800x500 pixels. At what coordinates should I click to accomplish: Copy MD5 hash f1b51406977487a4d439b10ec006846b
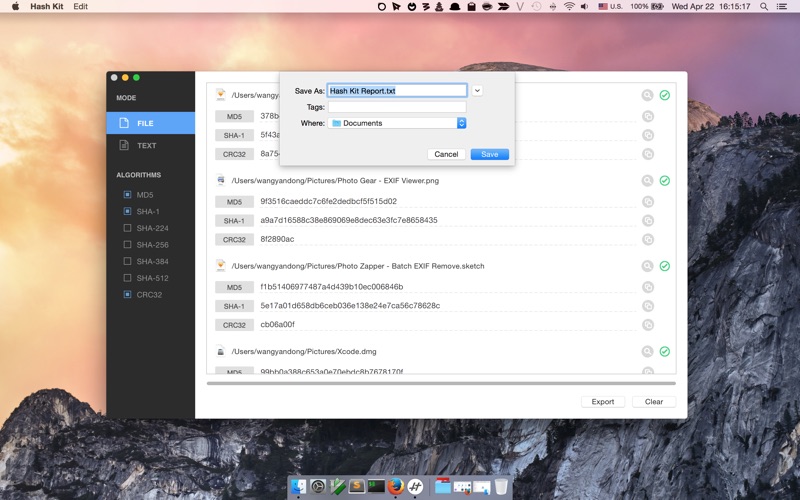[648, 287]
